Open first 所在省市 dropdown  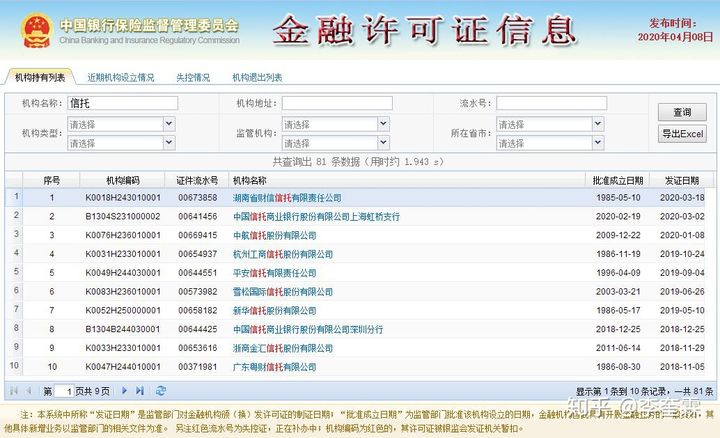(x=598, y=124)
